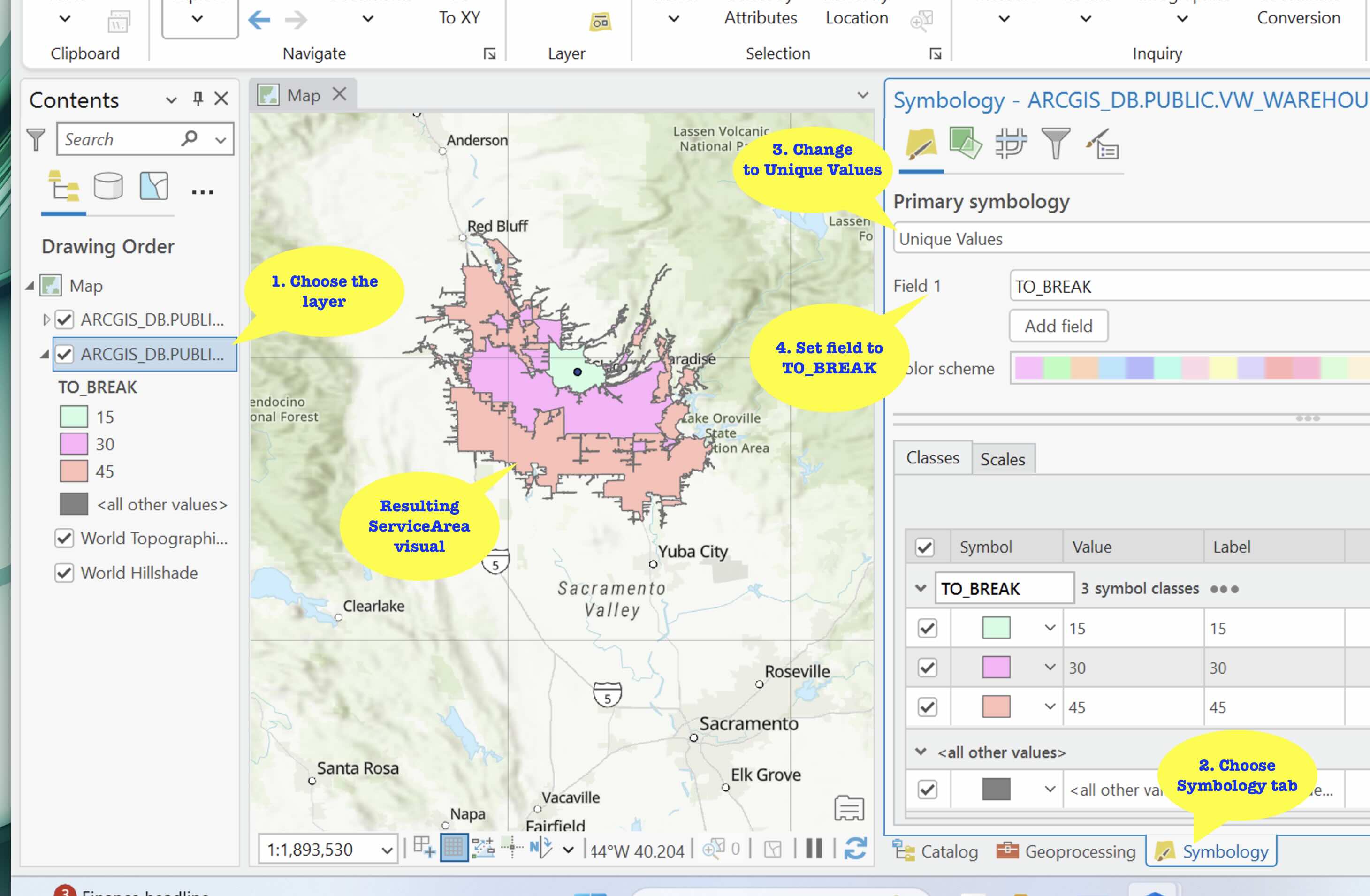
Task: Toggle World Hillshade layer visibility
Action: (x=64, y=573)
